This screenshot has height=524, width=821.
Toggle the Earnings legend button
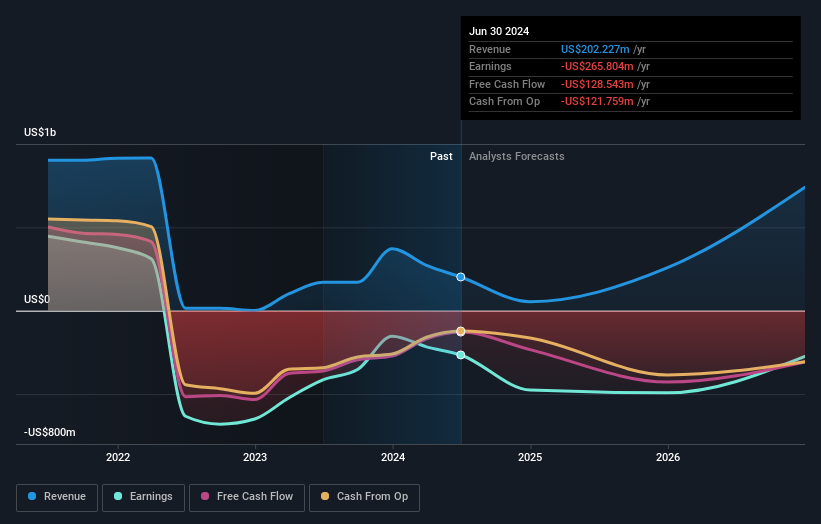143,497
